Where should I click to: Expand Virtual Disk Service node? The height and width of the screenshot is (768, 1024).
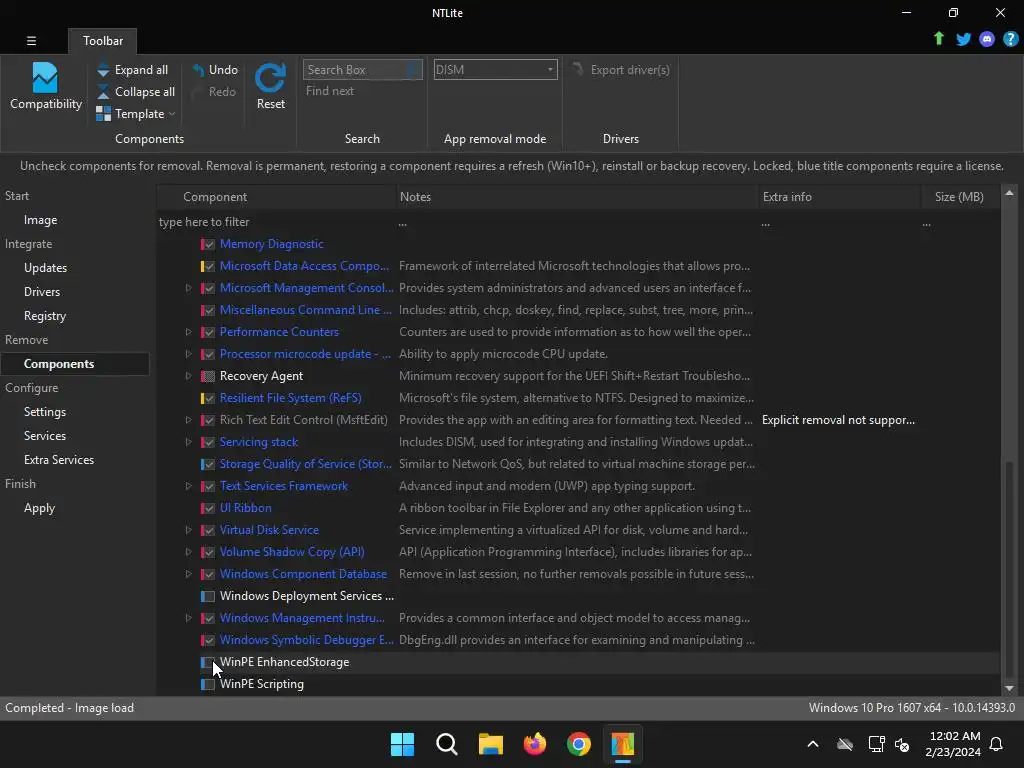(x=188, y=530)
